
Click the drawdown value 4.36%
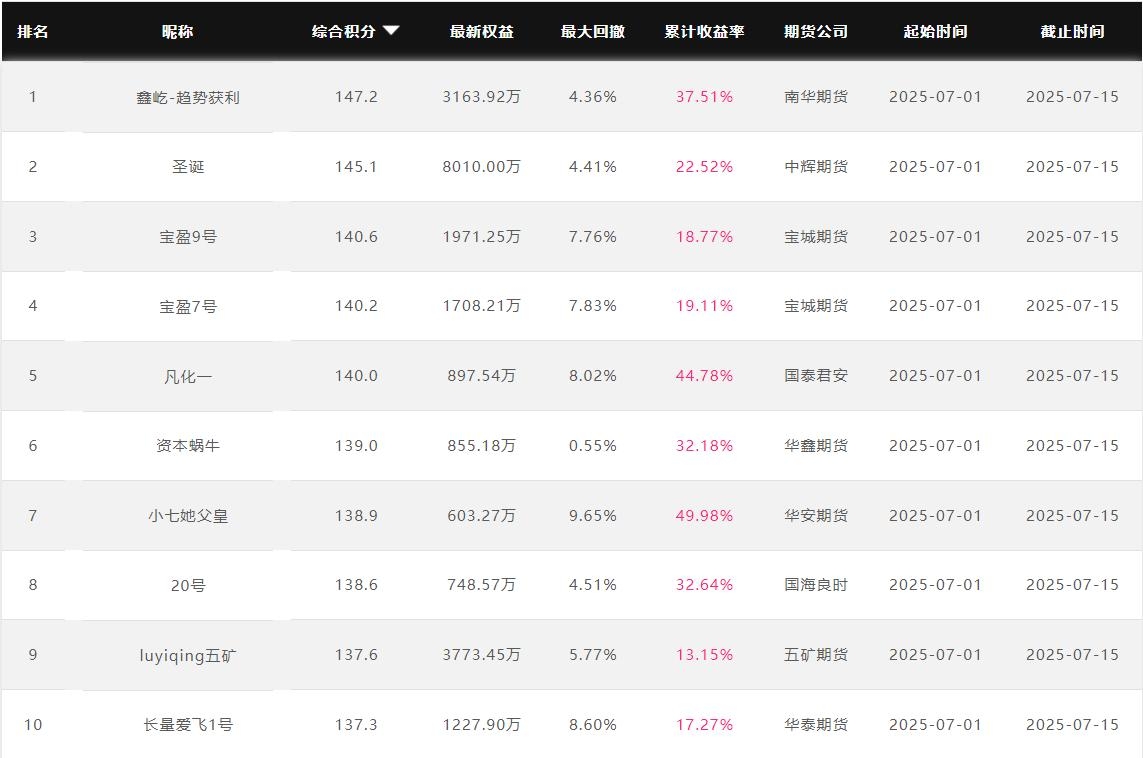(x=593, y=97)
